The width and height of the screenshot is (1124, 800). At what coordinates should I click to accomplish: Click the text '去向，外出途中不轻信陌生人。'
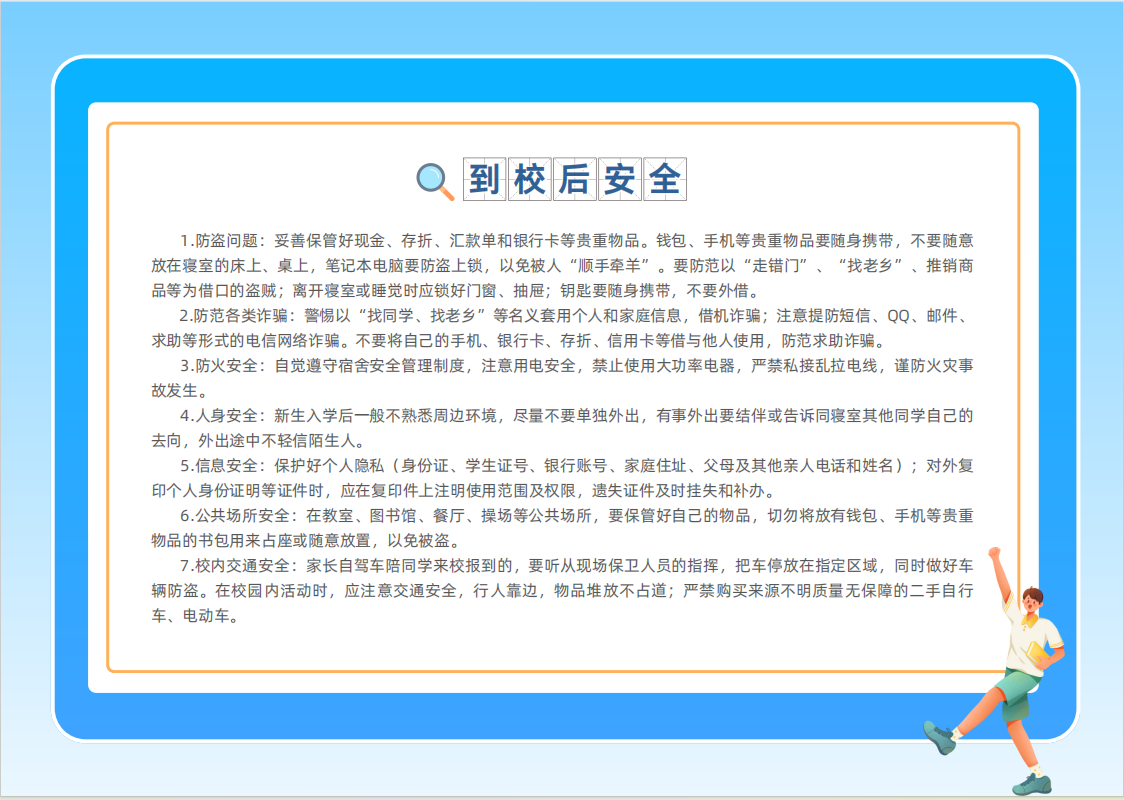(x=257, y=441)
